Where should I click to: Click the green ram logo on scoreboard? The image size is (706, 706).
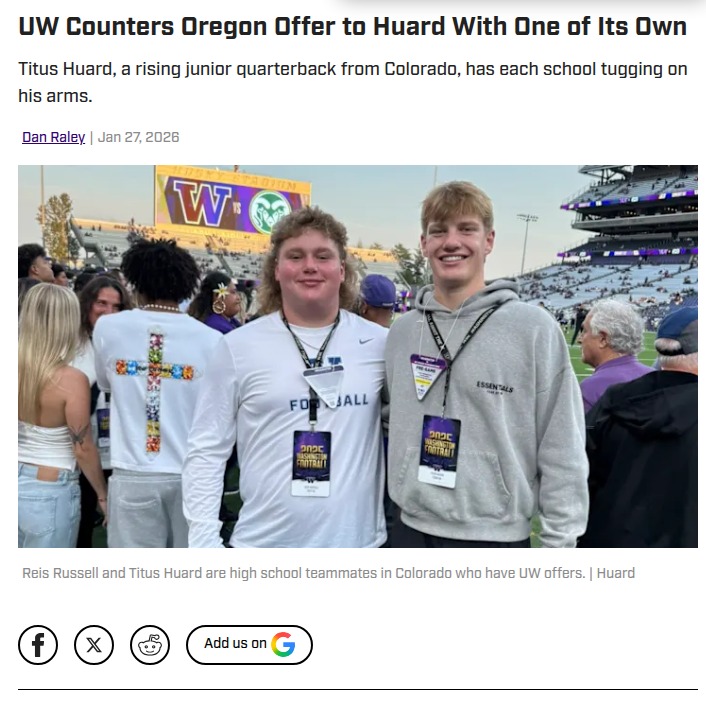pyautogui.click(x=270, y=211)
